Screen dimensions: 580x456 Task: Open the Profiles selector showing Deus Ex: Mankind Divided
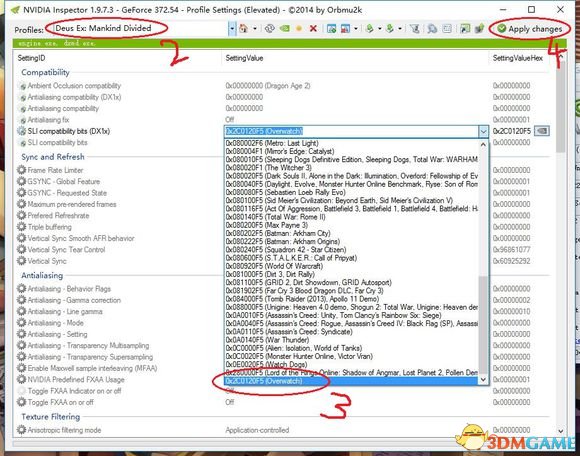pos(140,28)
